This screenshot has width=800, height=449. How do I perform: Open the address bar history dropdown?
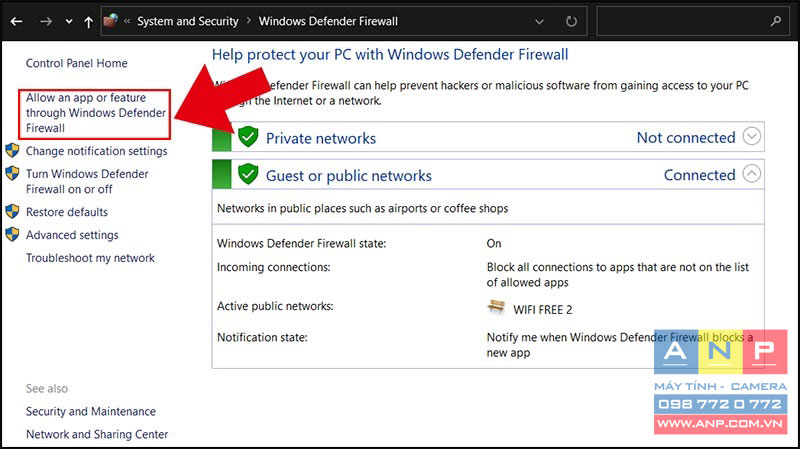click(x=539, y=22)
